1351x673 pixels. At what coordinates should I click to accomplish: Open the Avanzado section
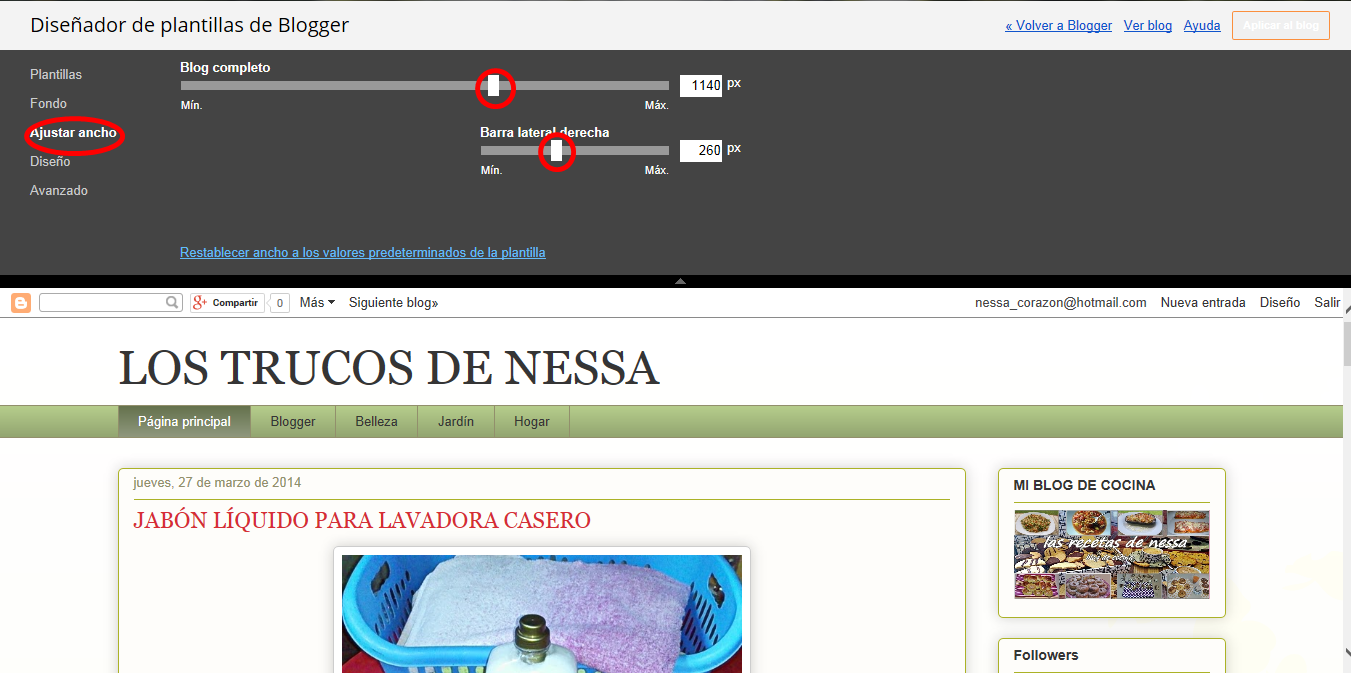pyautogui.click(x=59, y=190)
